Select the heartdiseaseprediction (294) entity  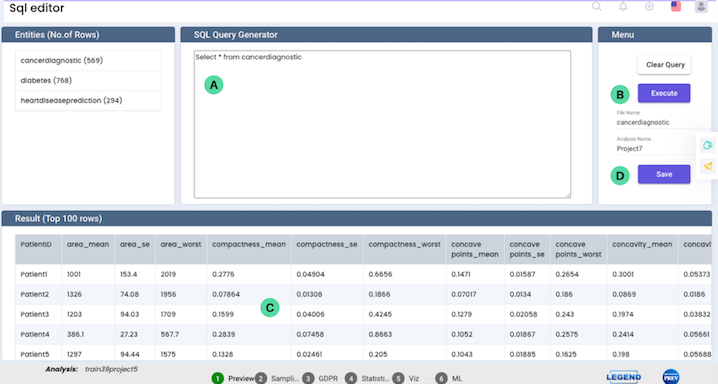[x=88, y=100]
